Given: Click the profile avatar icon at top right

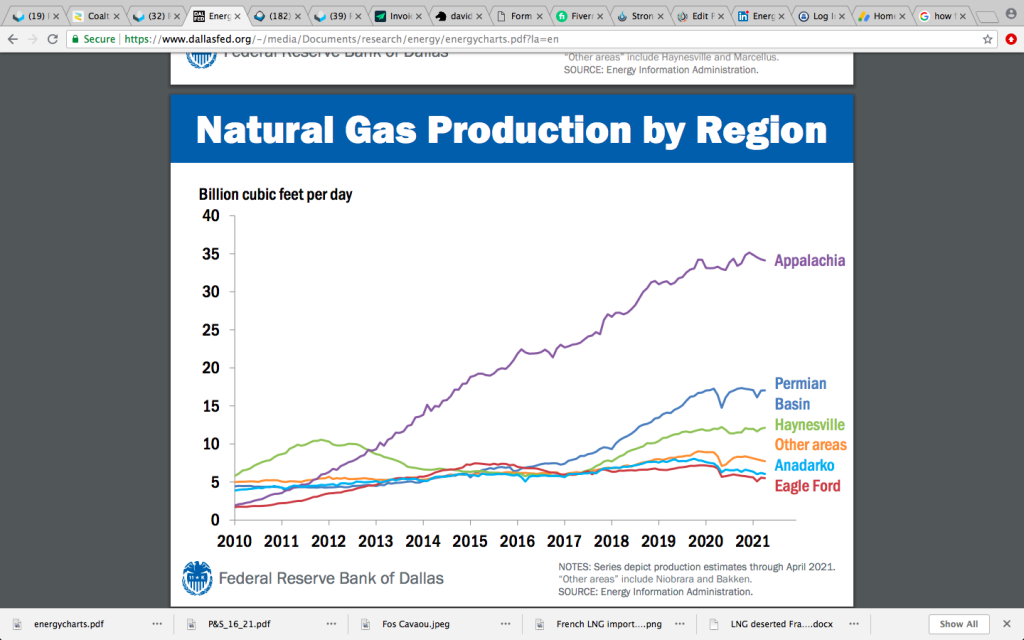Looking at the screenshot, I should [x=1009, y=15].
